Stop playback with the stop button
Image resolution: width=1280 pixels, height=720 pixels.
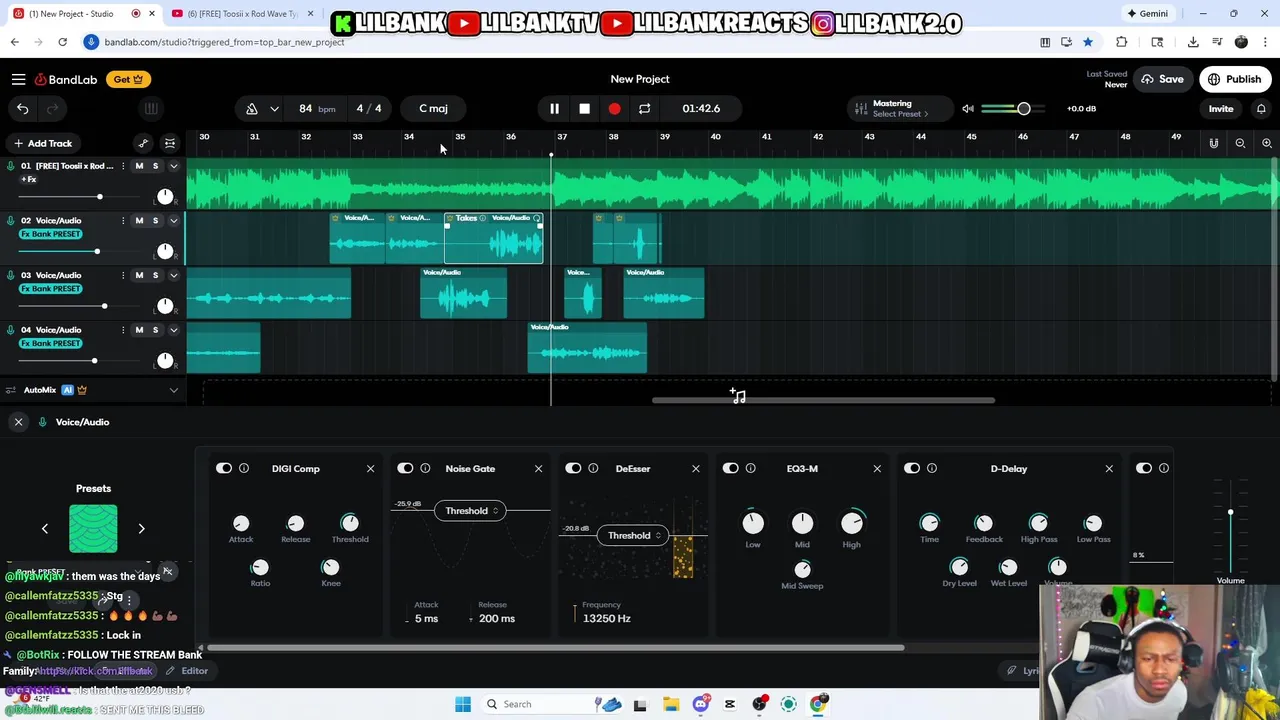pos(584,108)
